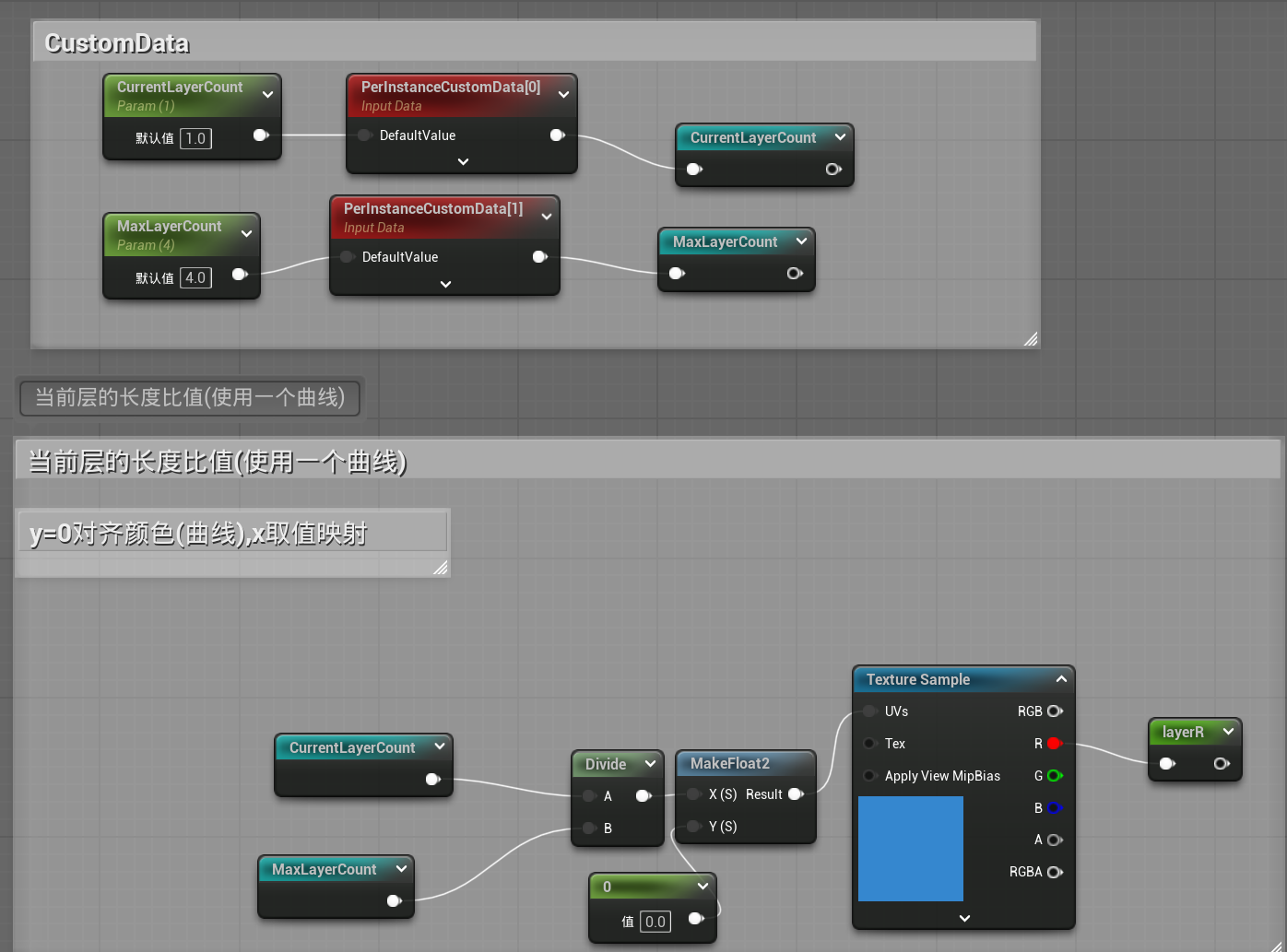Viewport: 1287px width, 952px height.
Task: Select the MakeFloat2 node title
Action: tap(730, 764)
